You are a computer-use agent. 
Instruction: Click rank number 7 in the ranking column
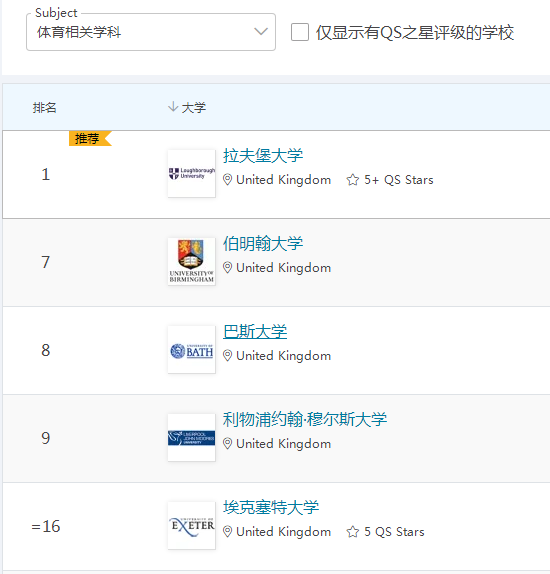[x=45, y=262]
